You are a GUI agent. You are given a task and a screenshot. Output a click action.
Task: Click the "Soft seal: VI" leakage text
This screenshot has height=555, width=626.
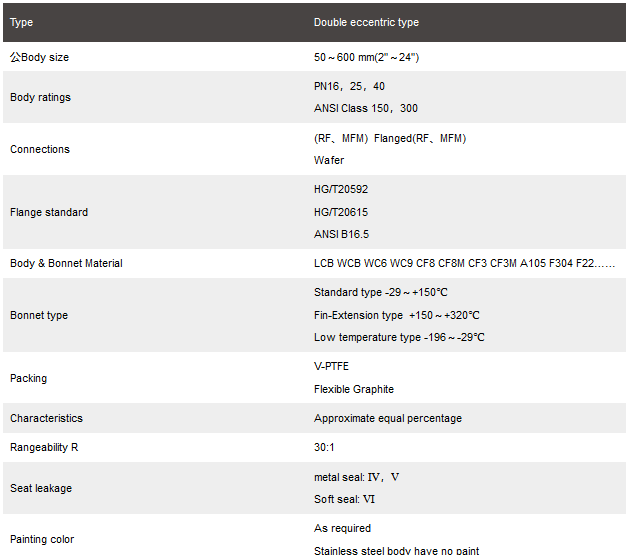[x=344, y=499]
